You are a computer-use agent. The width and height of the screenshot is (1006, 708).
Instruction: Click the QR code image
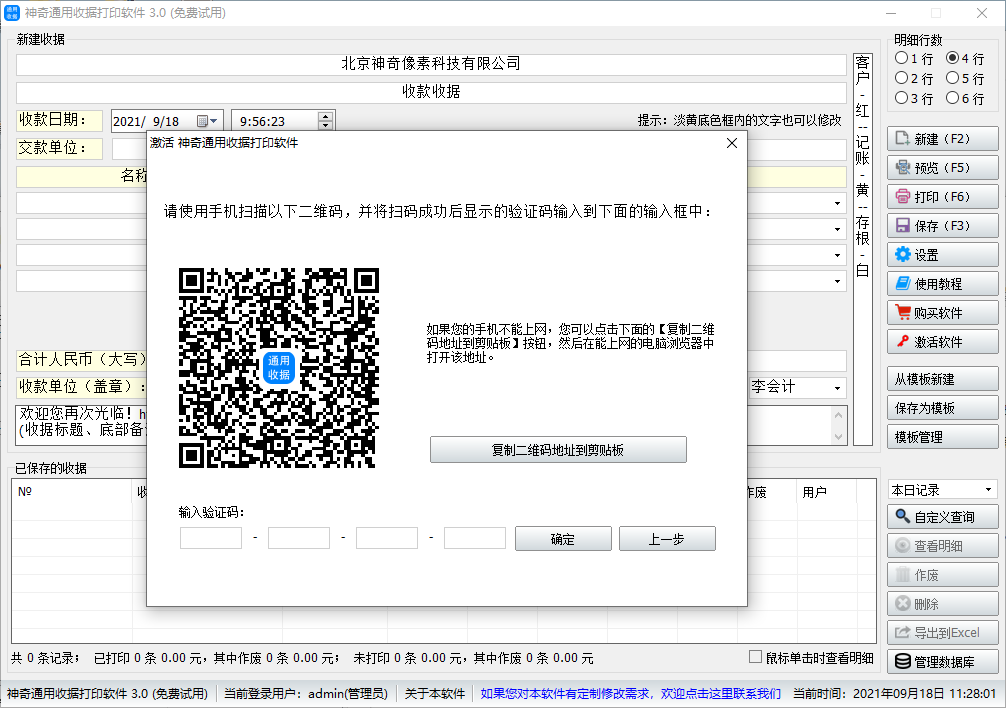click(278, 367)
